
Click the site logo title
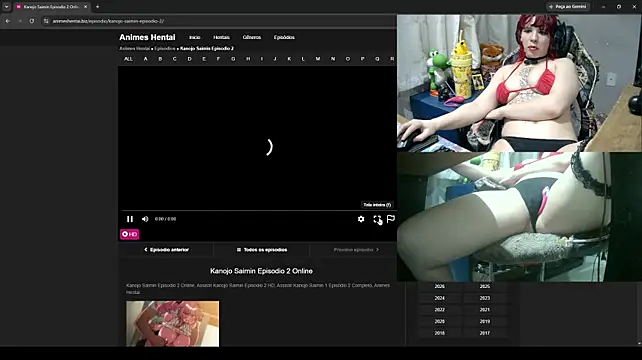tap(147, 37)
